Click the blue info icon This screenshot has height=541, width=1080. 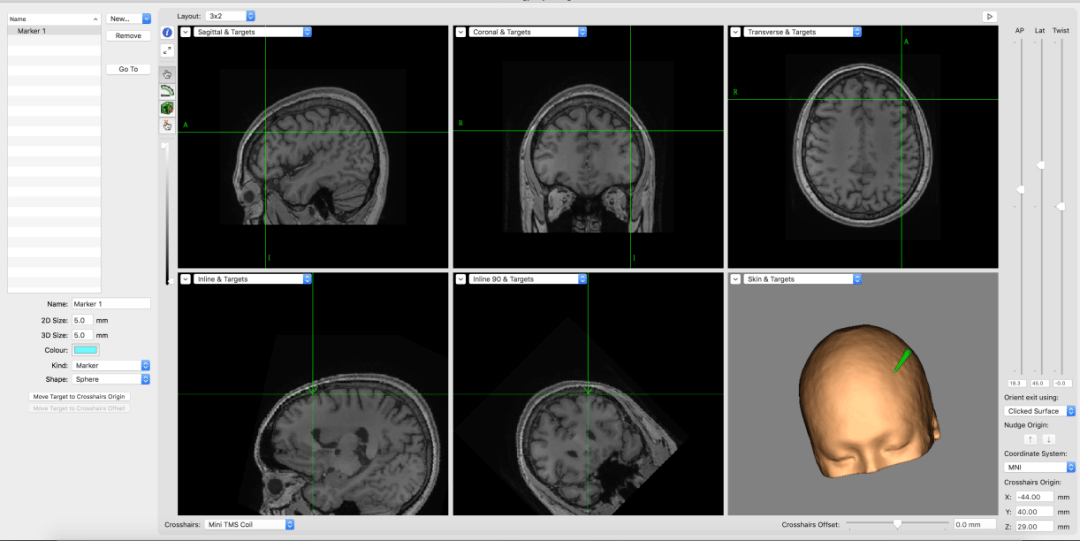click(x=167, y=32)
